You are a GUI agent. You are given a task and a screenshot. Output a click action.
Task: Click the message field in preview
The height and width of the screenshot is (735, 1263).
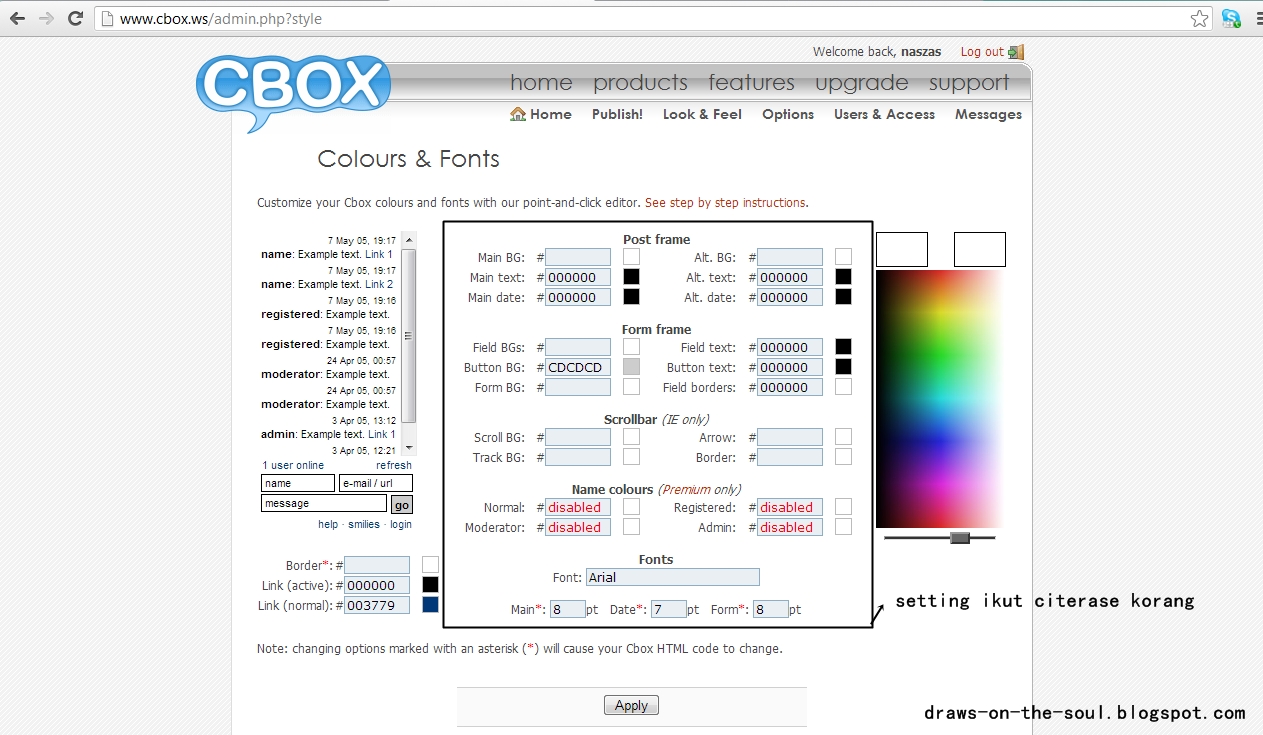point(324,504)
